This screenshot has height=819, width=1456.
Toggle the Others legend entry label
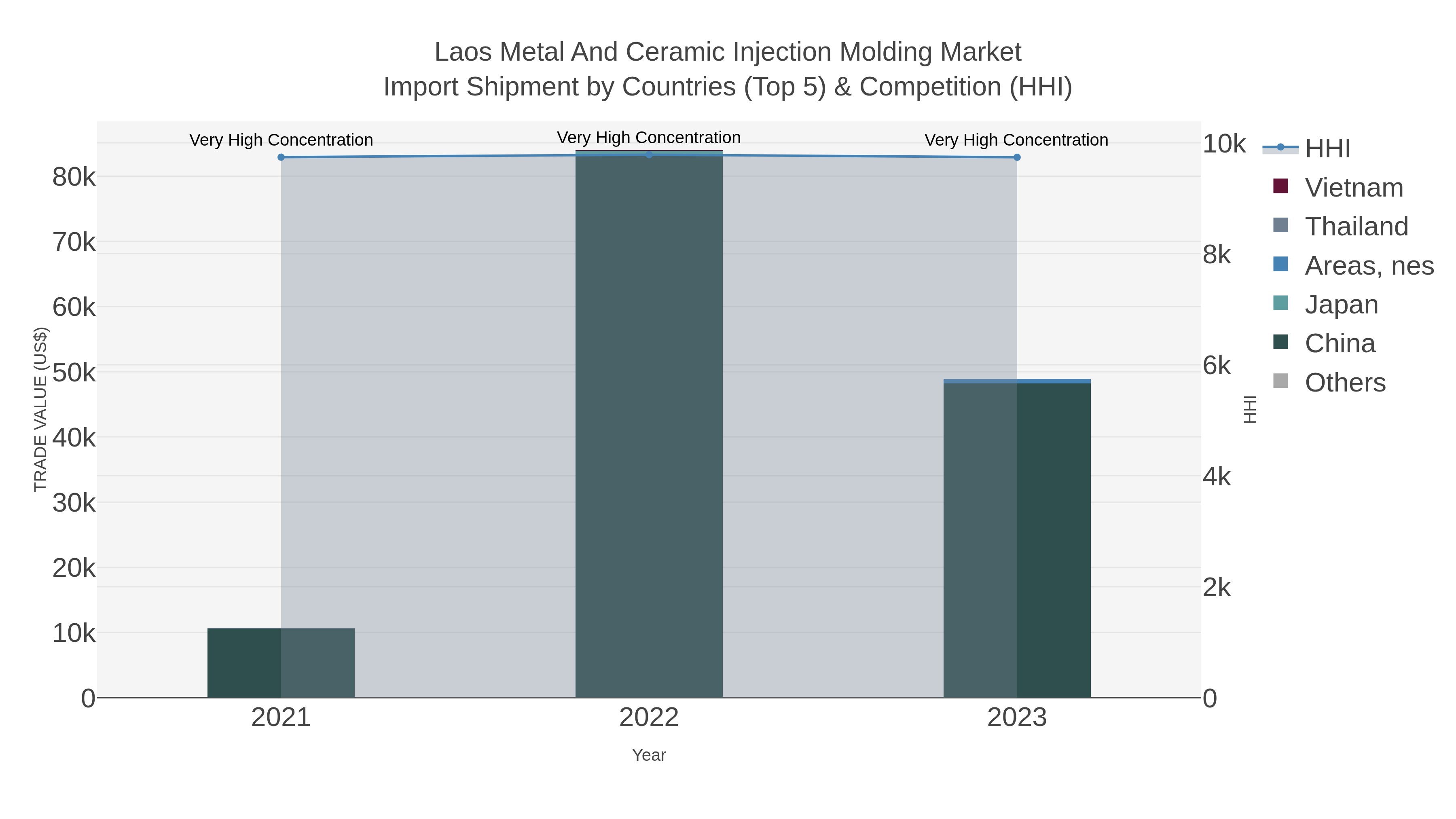tap(1345, 383)
